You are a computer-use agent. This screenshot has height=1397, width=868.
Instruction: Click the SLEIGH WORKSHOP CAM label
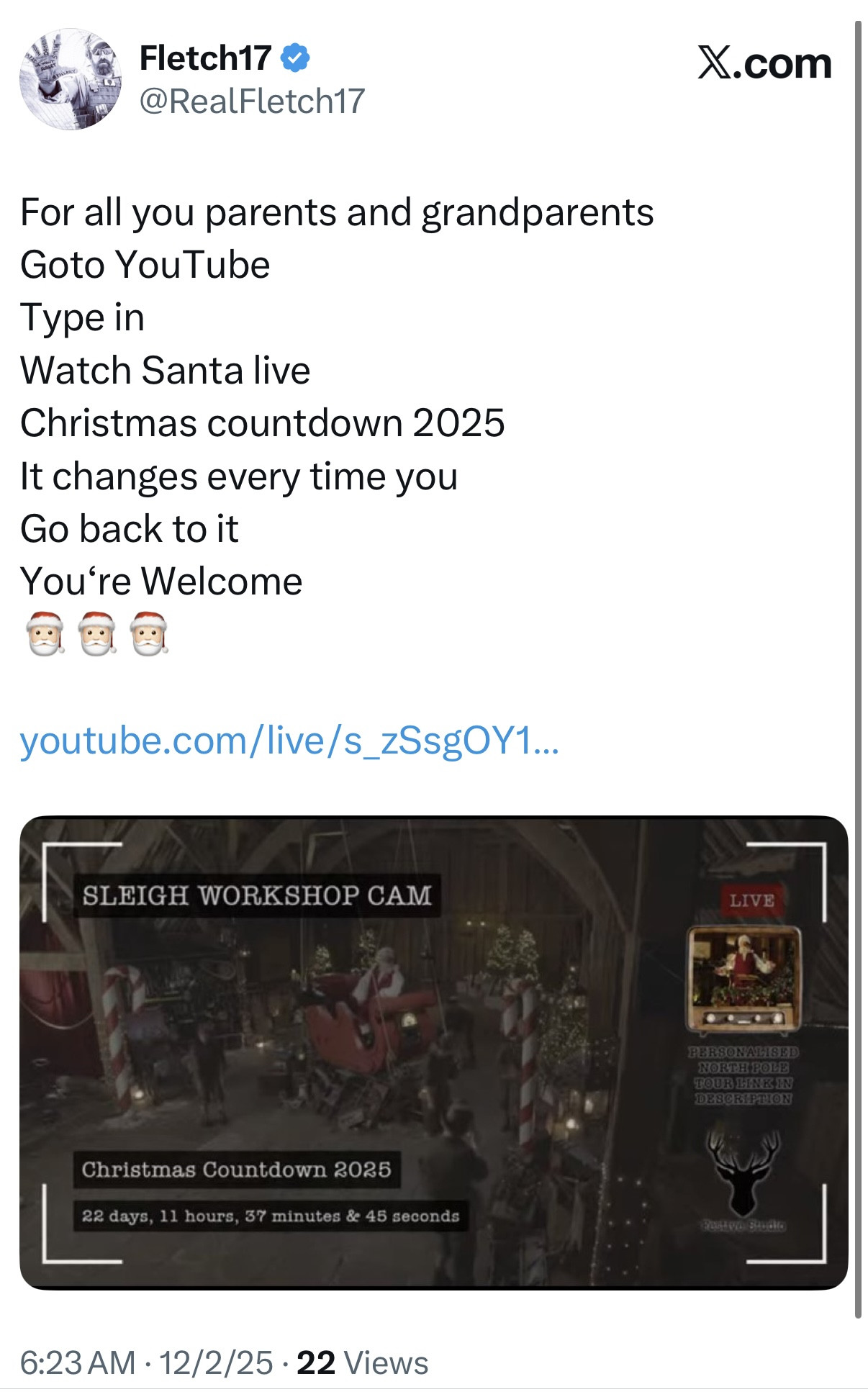pyautogui.click(x=257, y=895)
